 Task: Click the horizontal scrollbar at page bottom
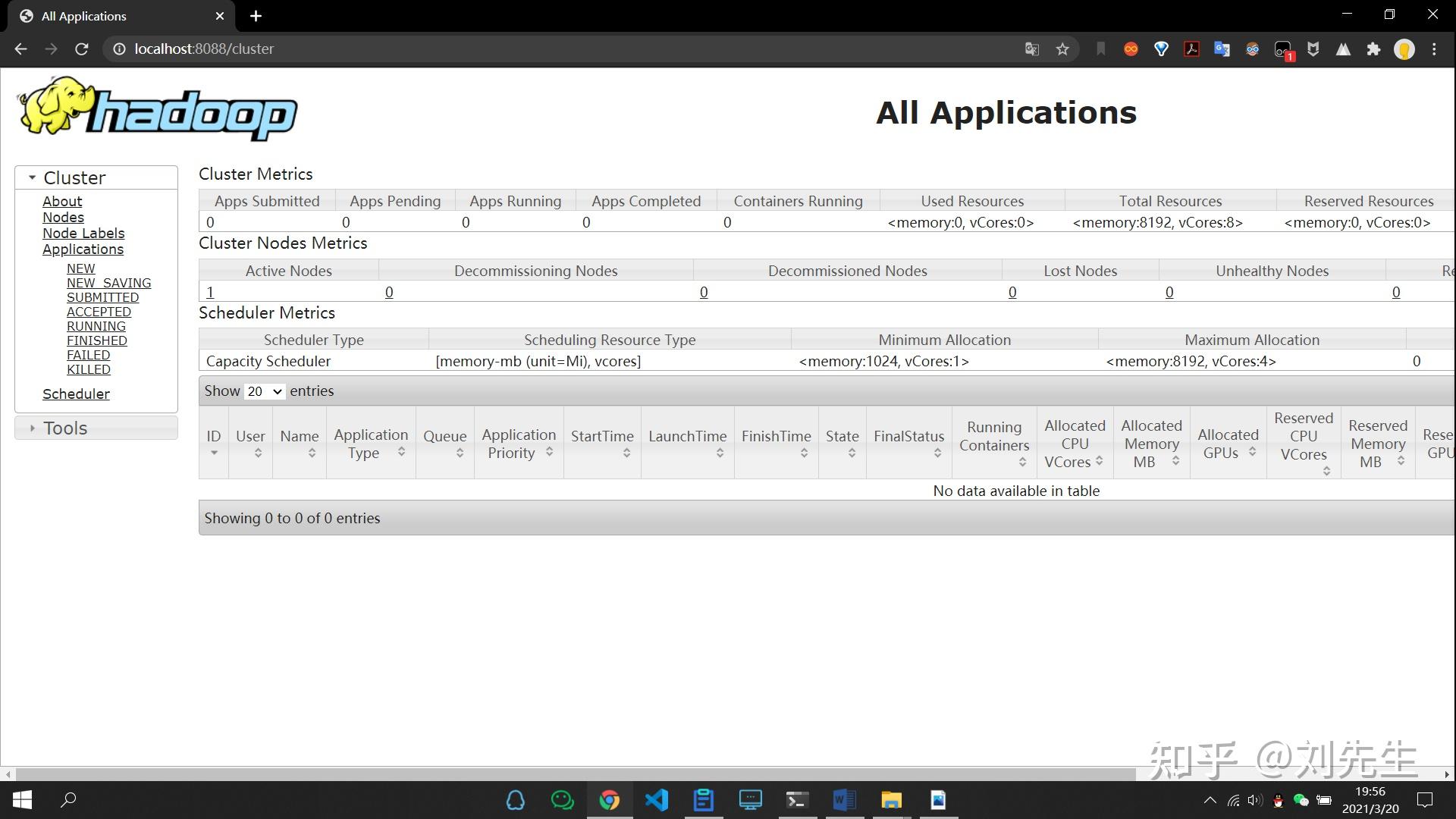[576, 774]
